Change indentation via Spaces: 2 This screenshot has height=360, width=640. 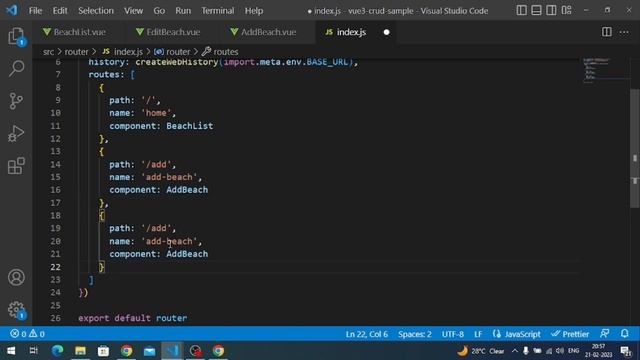(415, 334)
